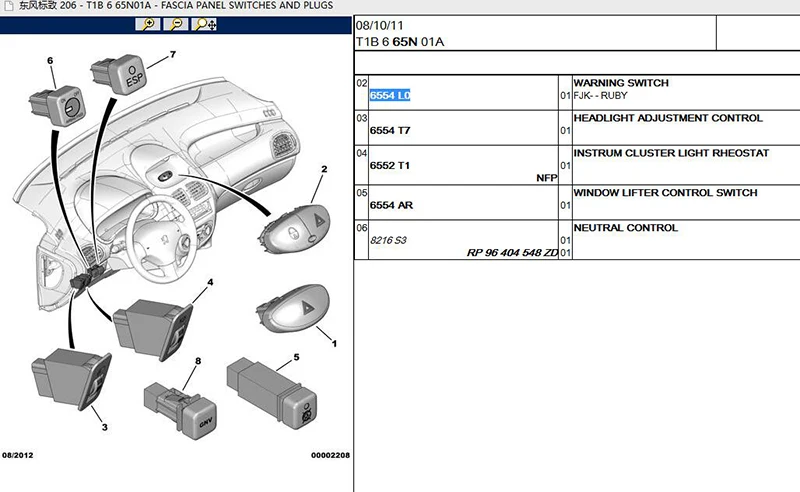Click row number 06 in parts table
Image resolution: width=800 pixels, height=492 pixels.
pos(362,228)
